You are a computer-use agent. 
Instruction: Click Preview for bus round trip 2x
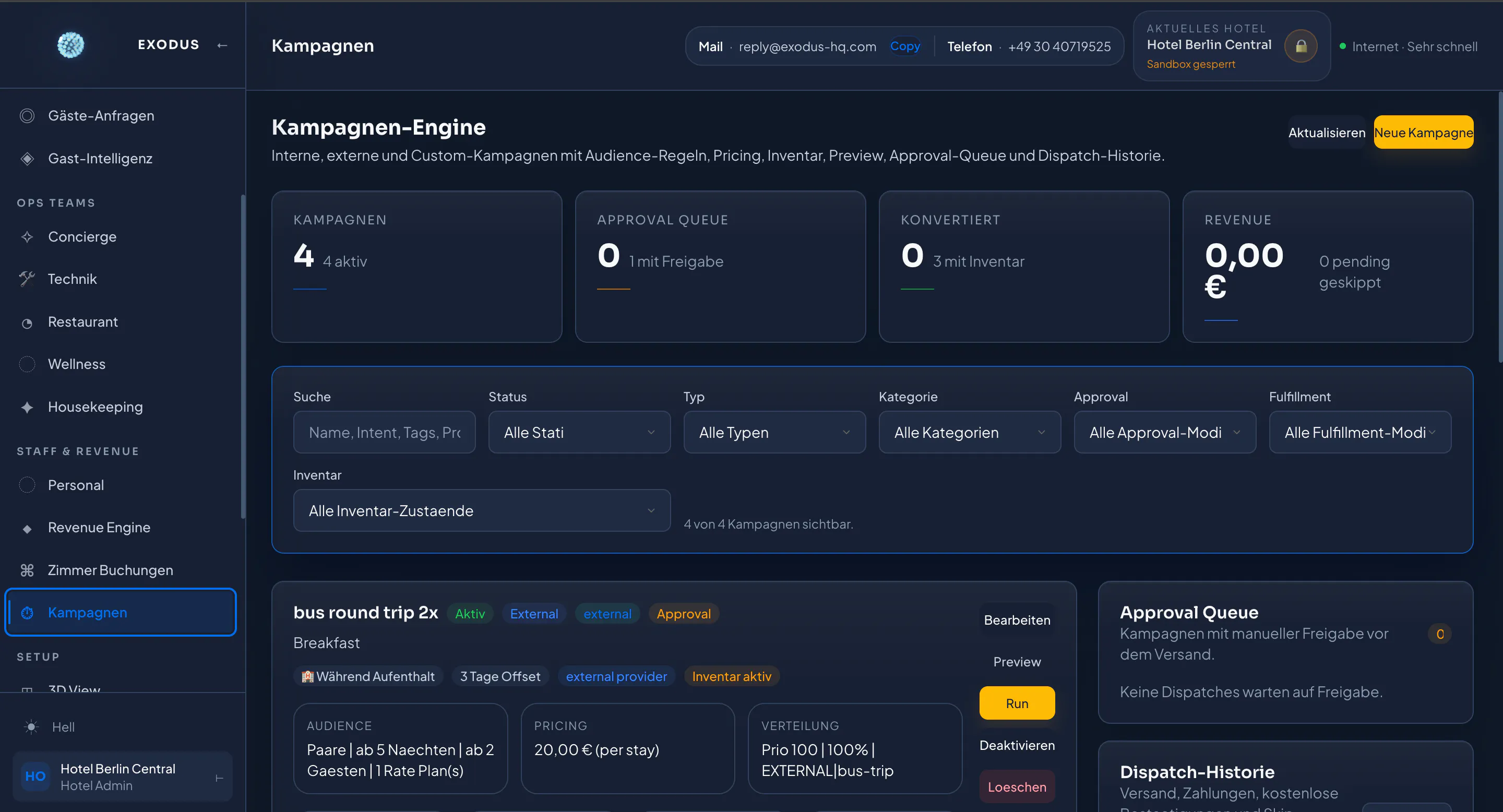(1017, 662)
